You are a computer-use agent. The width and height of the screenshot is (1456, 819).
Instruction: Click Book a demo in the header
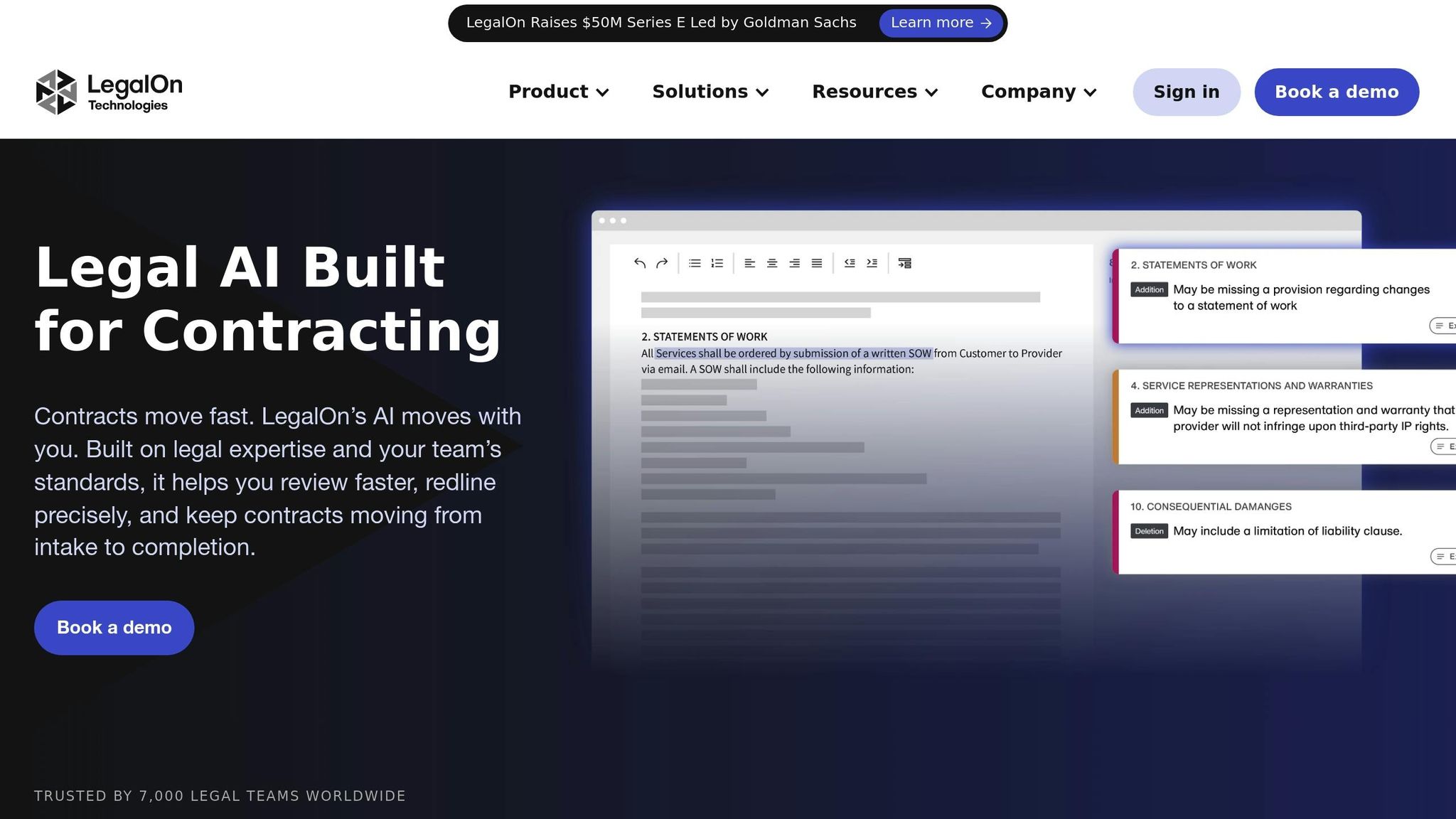1337,92
